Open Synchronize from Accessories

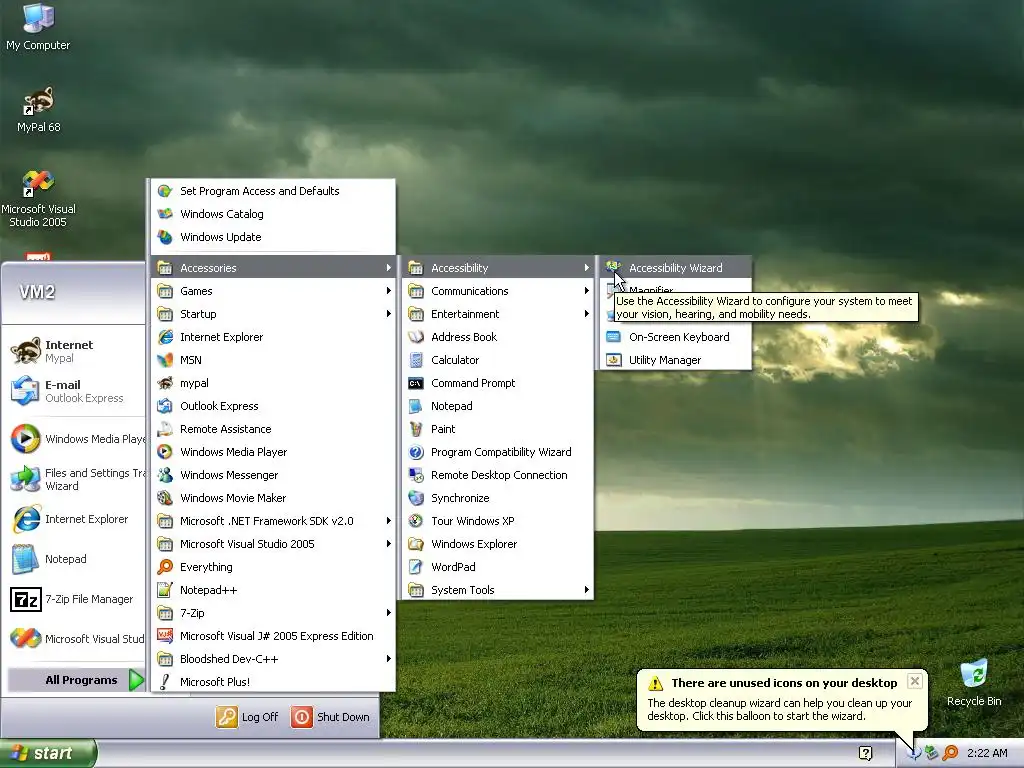coord(498,498)
